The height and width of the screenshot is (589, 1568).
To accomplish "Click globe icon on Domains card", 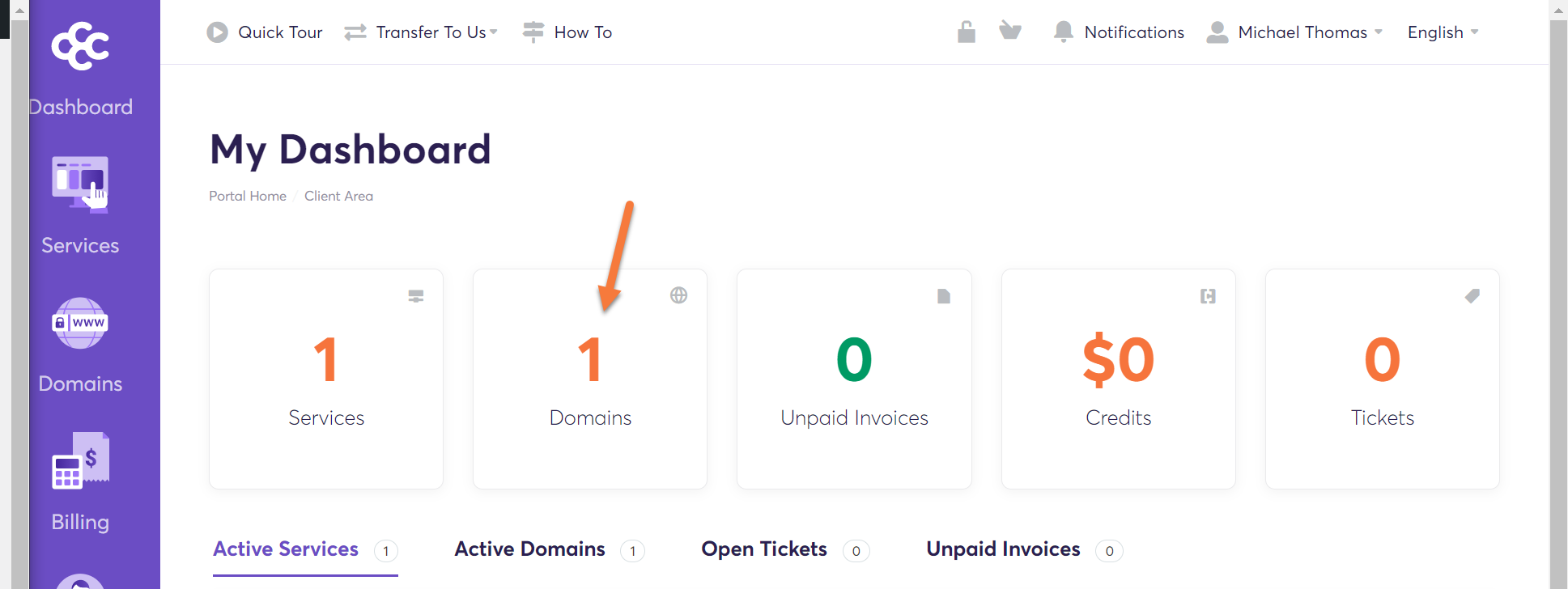I will (678, 295).
